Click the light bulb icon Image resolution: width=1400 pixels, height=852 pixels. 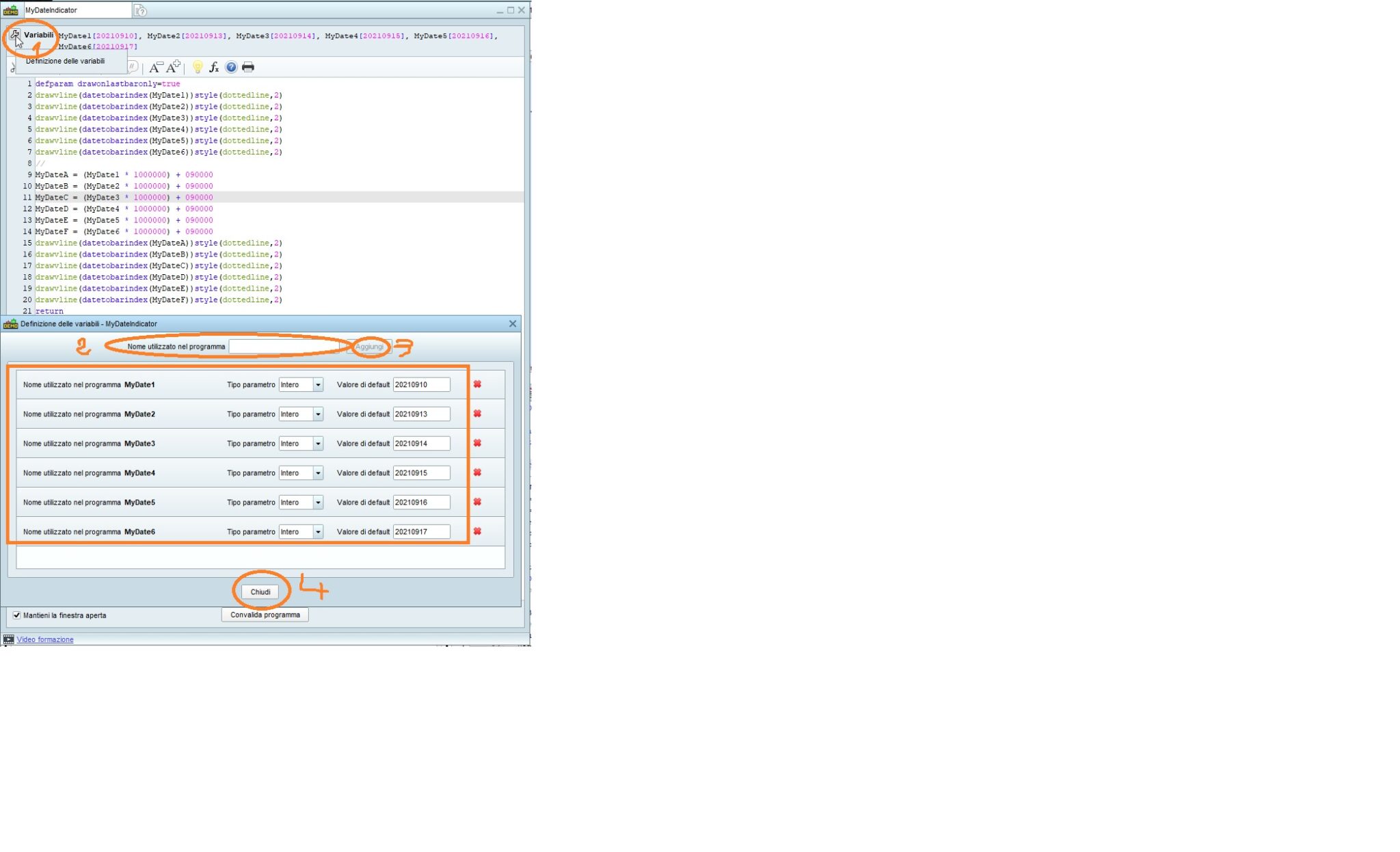click(198, 67)
